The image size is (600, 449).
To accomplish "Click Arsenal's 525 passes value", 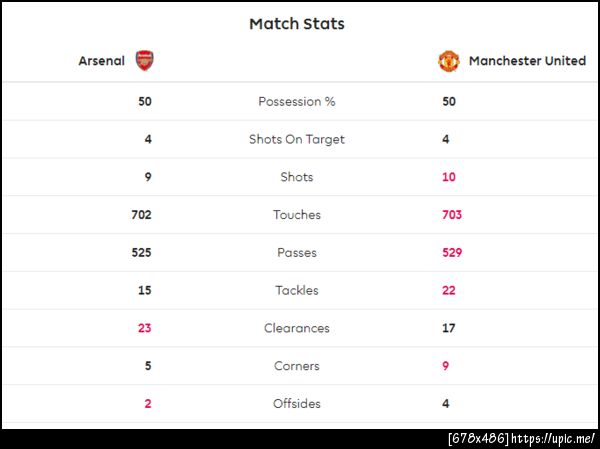I will [142, 253].
